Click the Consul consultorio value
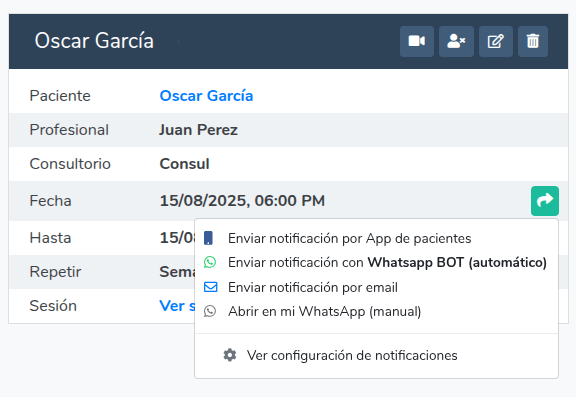The height and width of the screenshot is (397, 576). pos(184,164)
